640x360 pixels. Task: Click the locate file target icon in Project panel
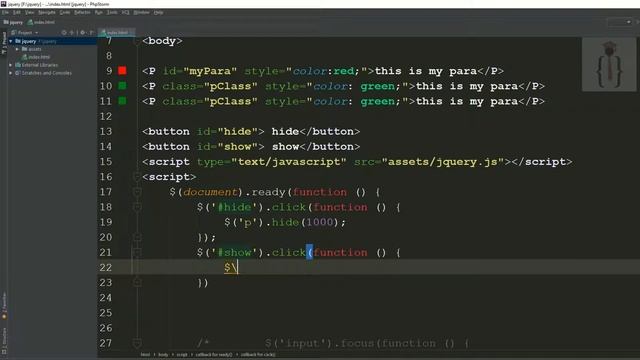tap(64, 33)
